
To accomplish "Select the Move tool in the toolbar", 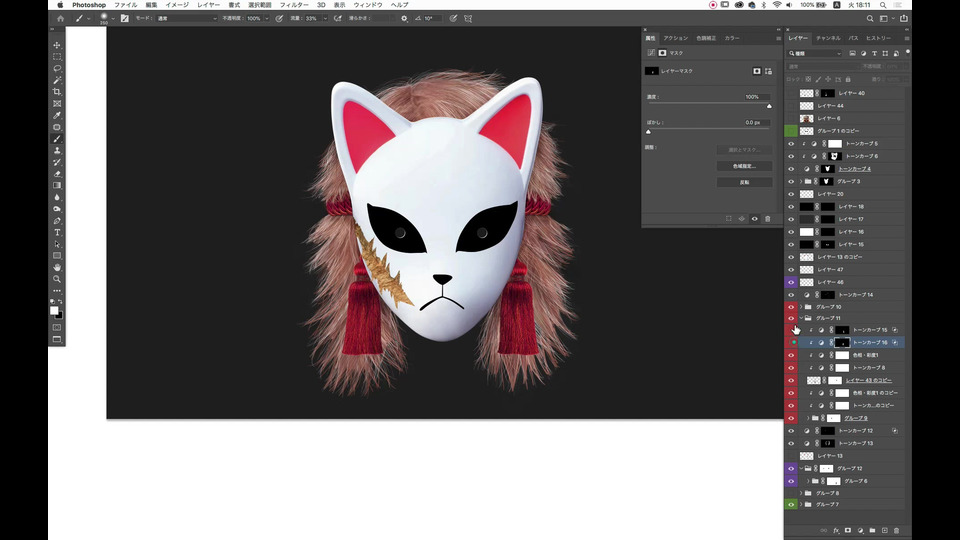I will point(57,45).
